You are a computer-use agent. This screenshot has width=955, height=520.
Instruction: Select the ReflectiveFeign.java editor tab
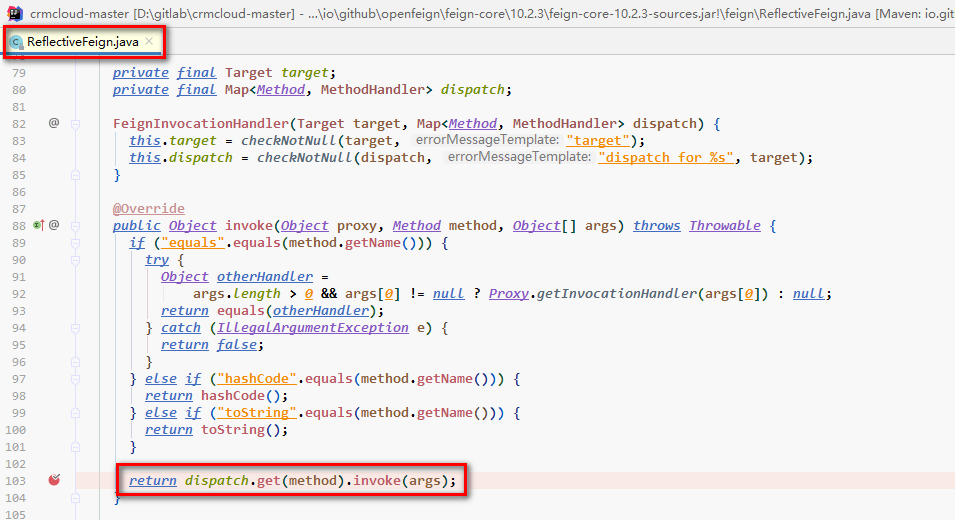pyautogui.click(x=83, y=42)
